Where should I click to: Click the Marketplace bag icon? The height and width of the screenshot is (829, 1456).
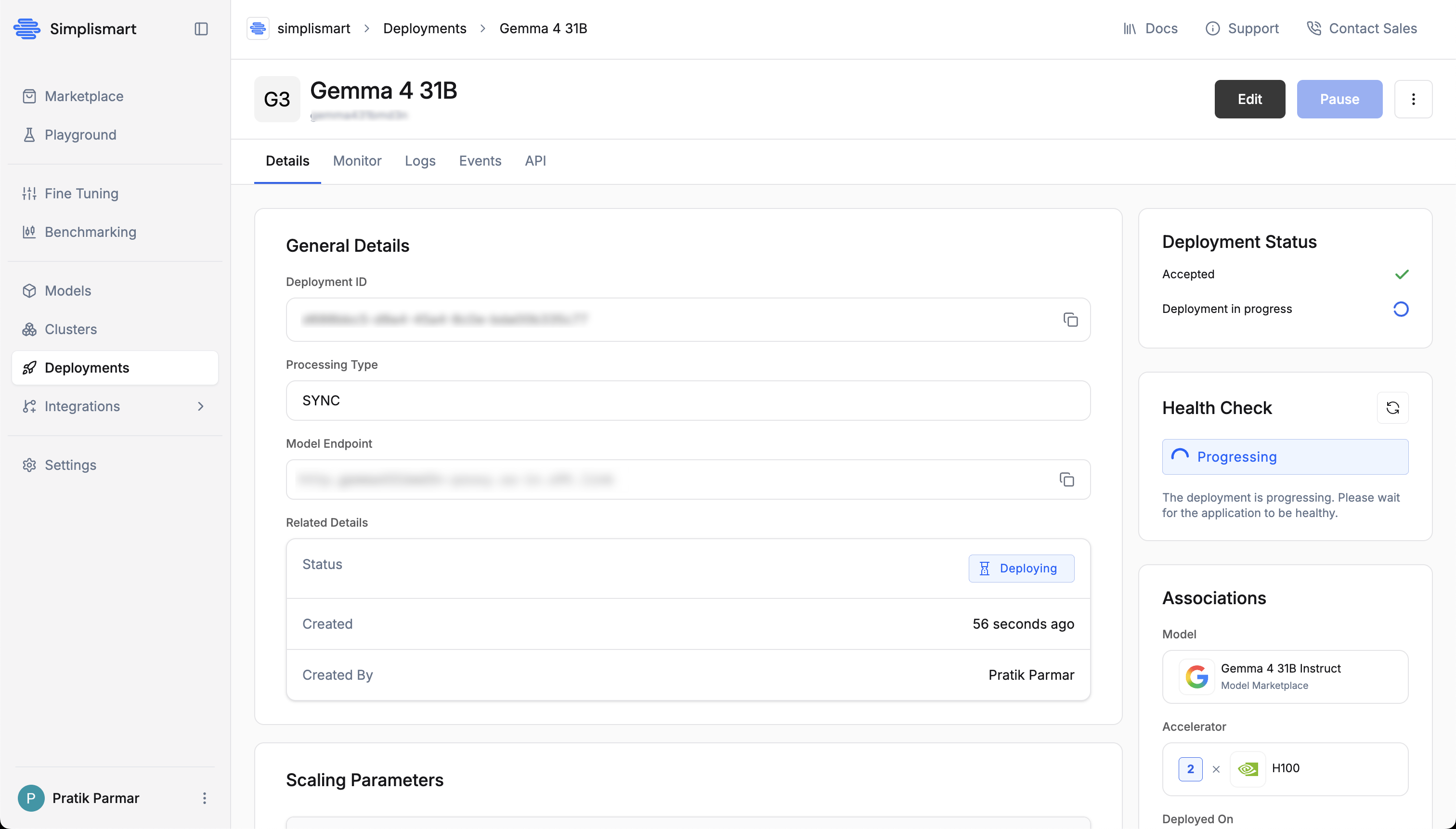(29, 96)
